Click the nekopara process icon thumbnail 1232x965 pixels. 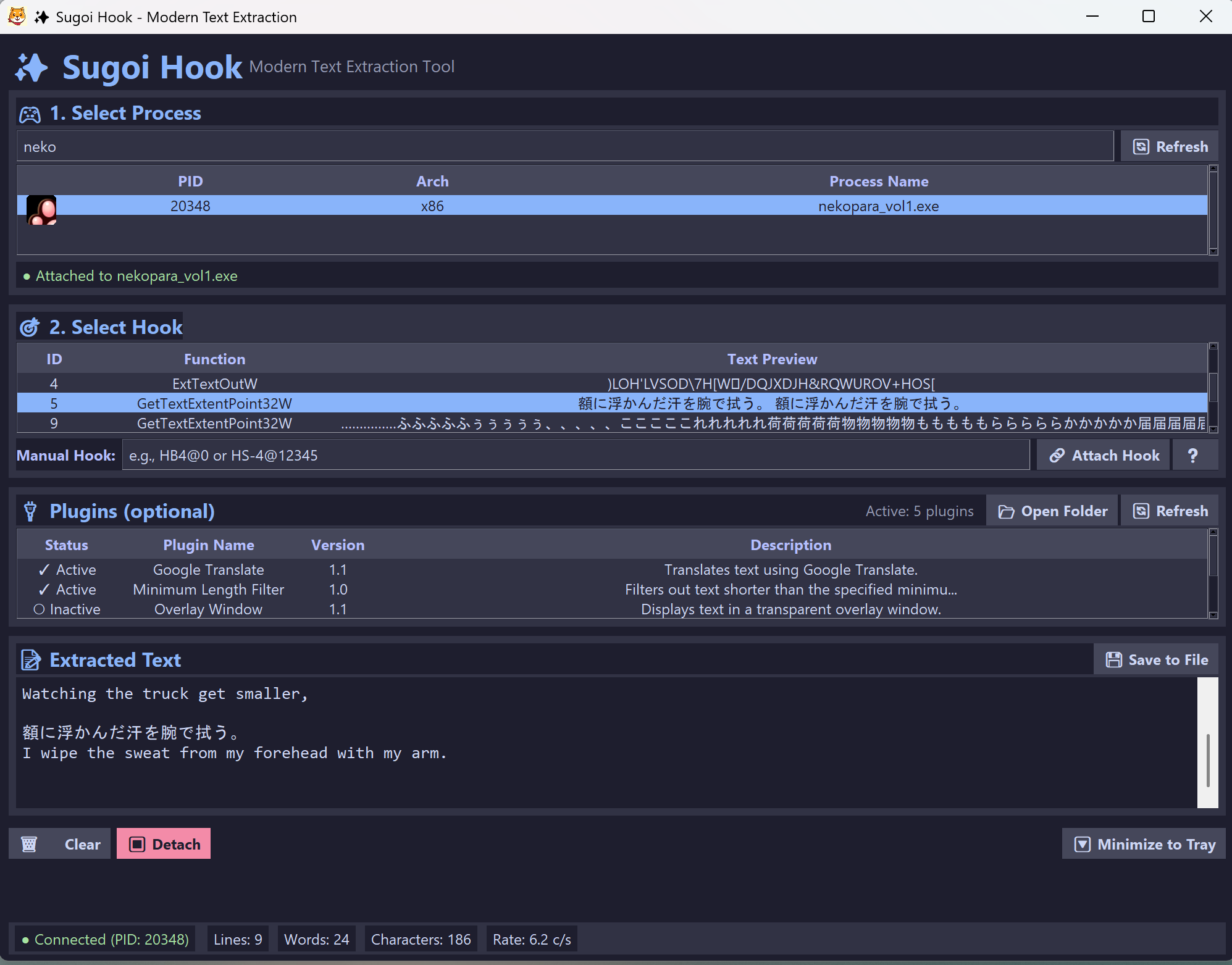(x=41, y=209)
